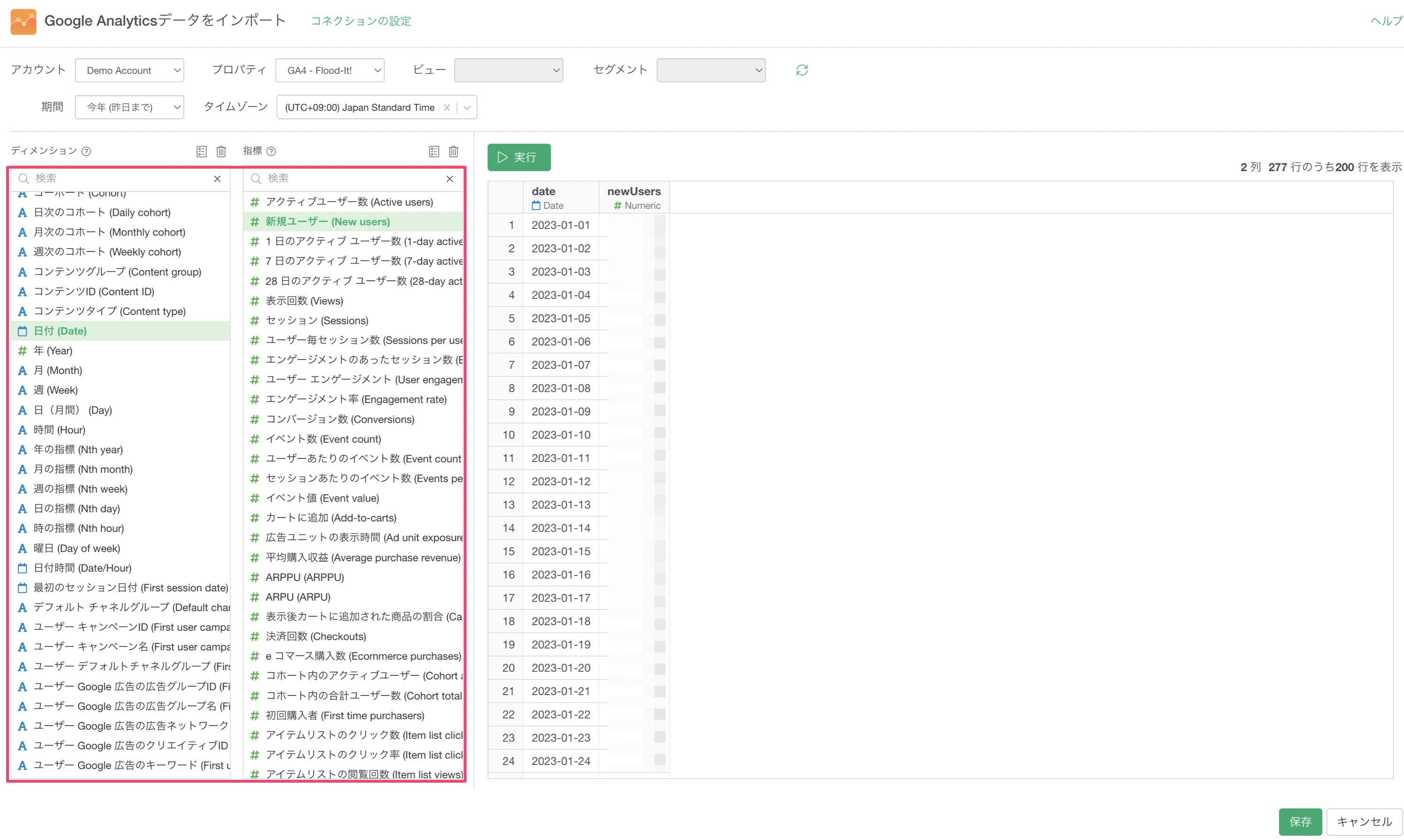Select 月 (Month) dimension
This screenshot has width=1404, height=840.
[x=120, y=371]
